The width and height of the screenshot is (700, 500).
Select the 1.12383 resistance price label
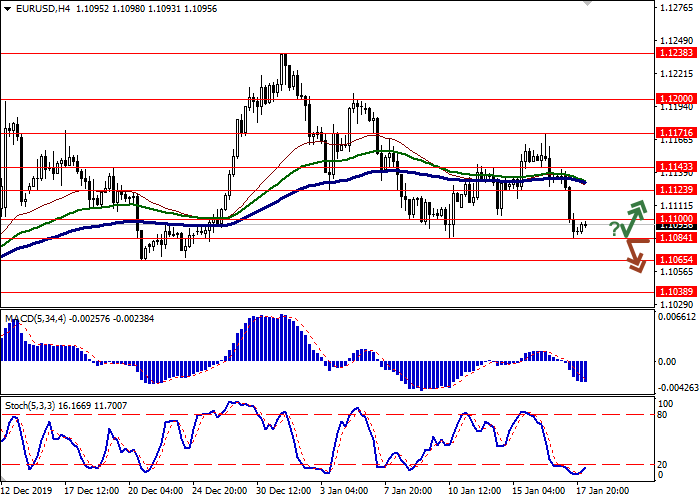pos(675,53)
